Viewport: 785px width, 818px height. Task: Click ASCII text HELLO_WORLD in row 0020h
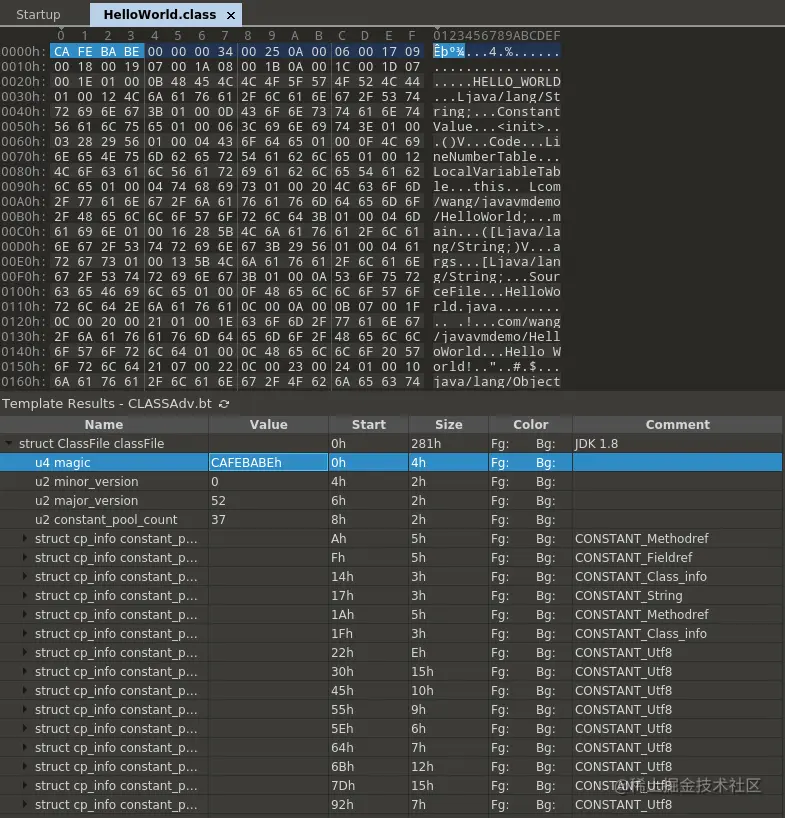(x=516, y=82)
